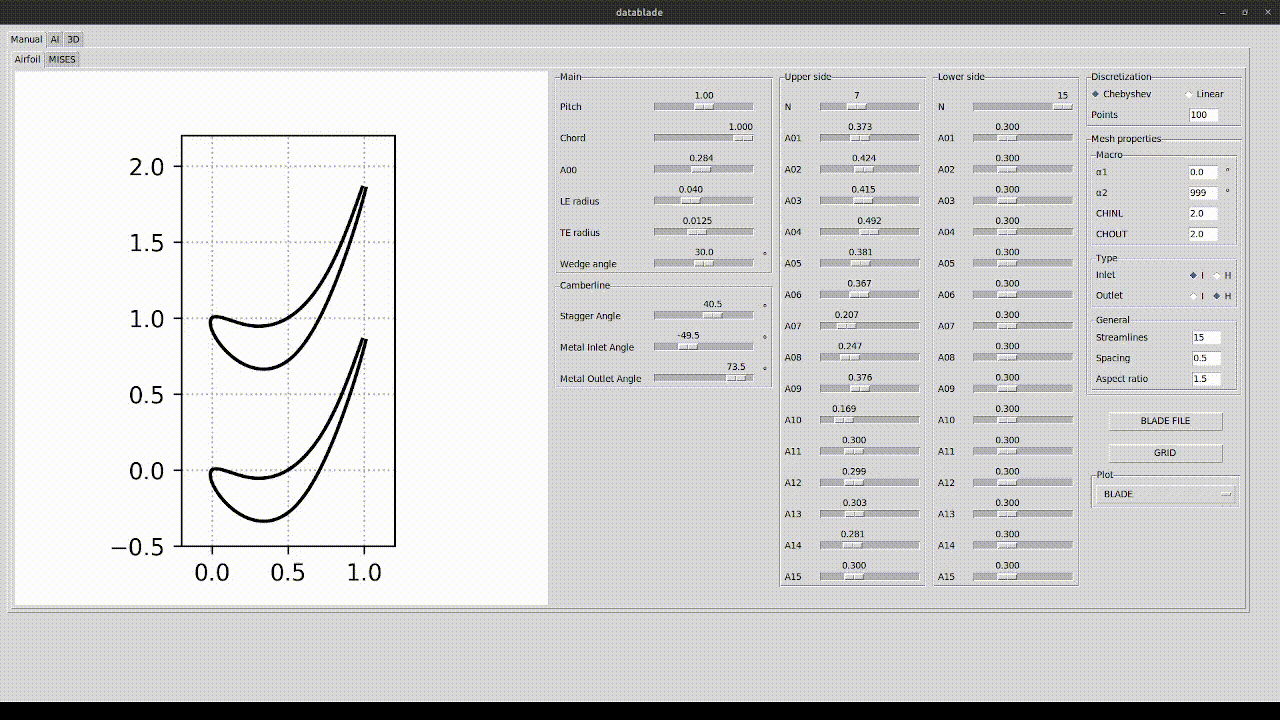Switch to the AI tab
Image resolution: width=1280 pixels, height=720 pixels.
point(55,40)
